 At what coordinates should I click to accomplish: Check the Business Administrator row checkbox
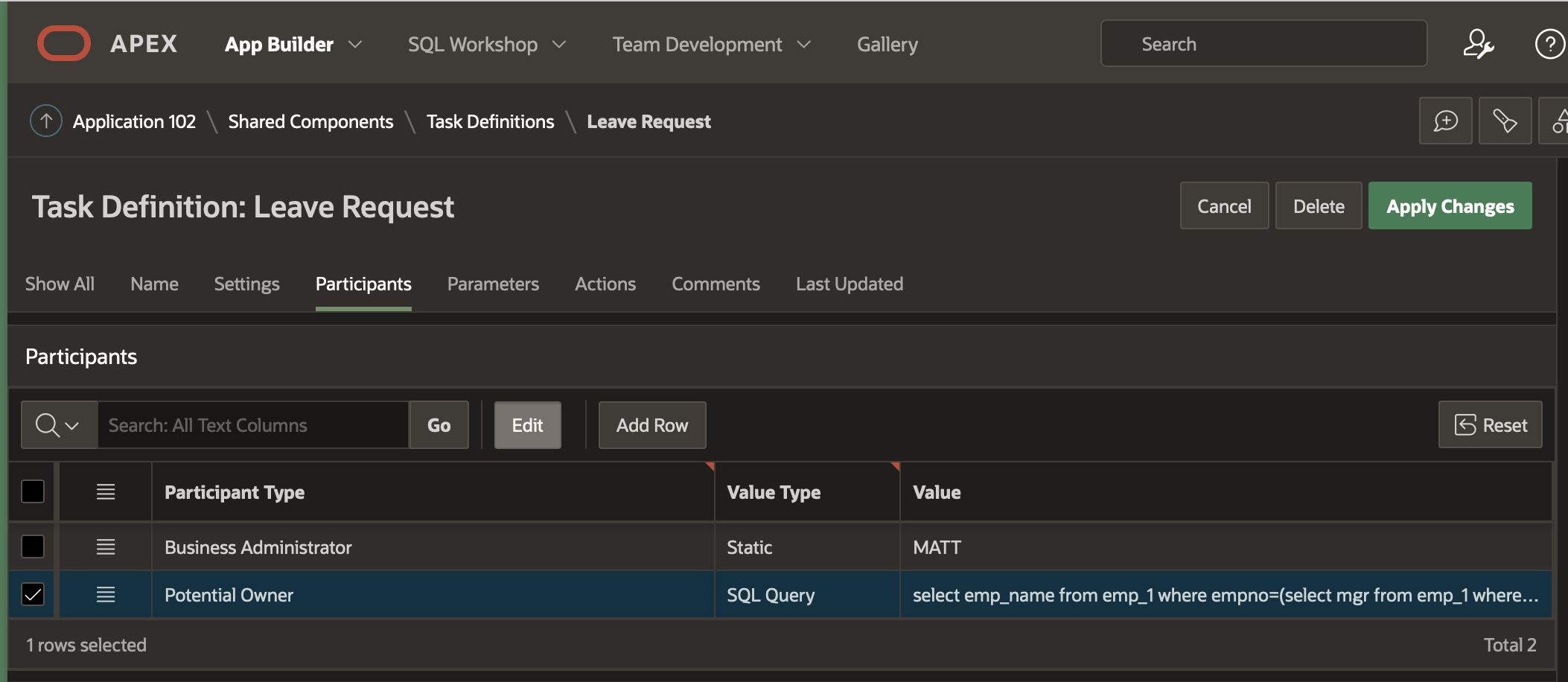pos(33,547)
